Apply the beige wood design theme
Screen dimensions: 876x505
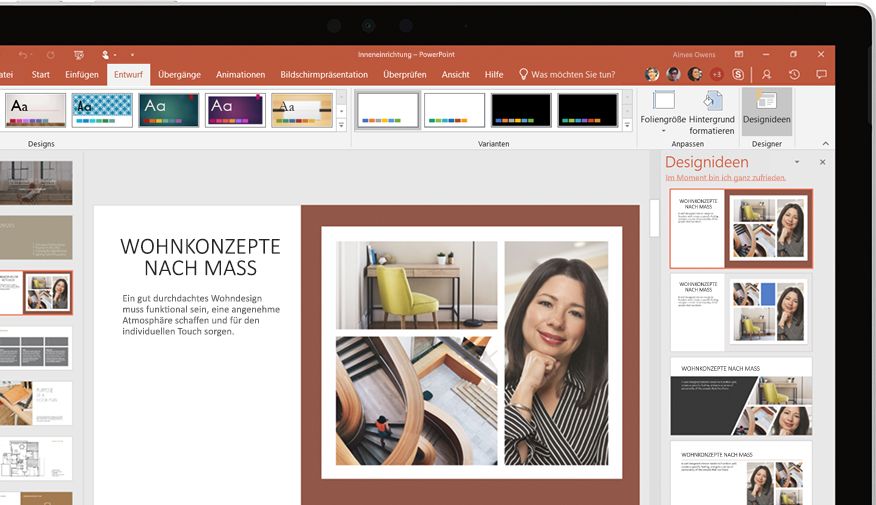click(302, 110)
